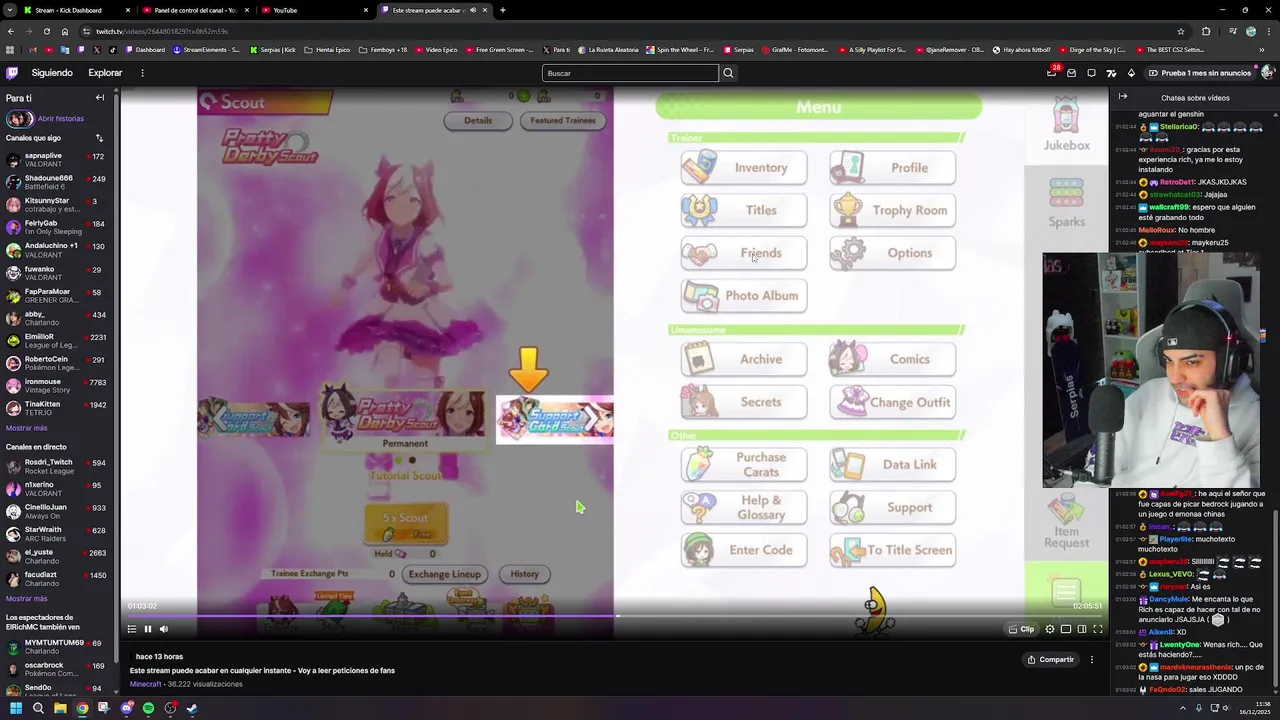
Task: Open the player settings gear
Action: [x=1050, y=629]
